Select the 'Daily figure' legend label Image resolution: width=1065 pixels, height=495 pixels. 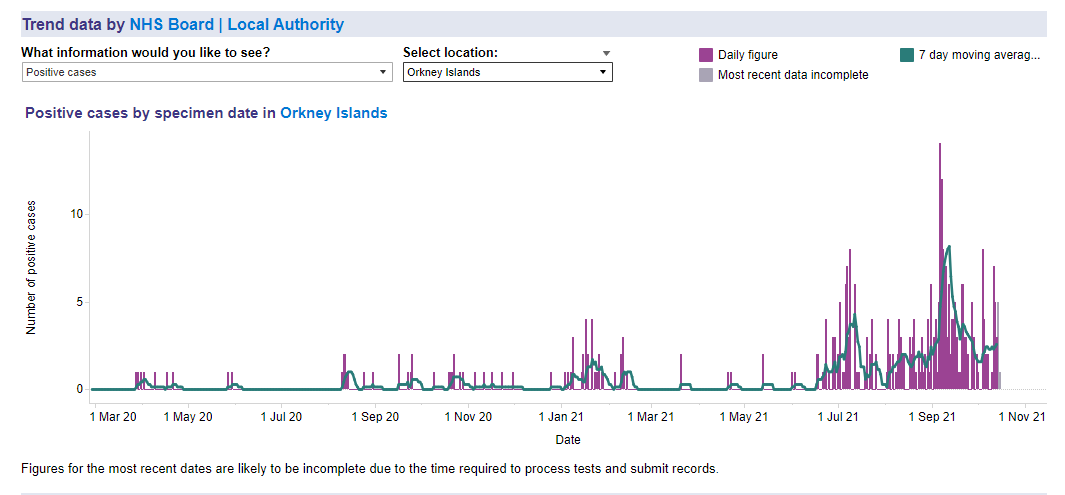point(748,55)
